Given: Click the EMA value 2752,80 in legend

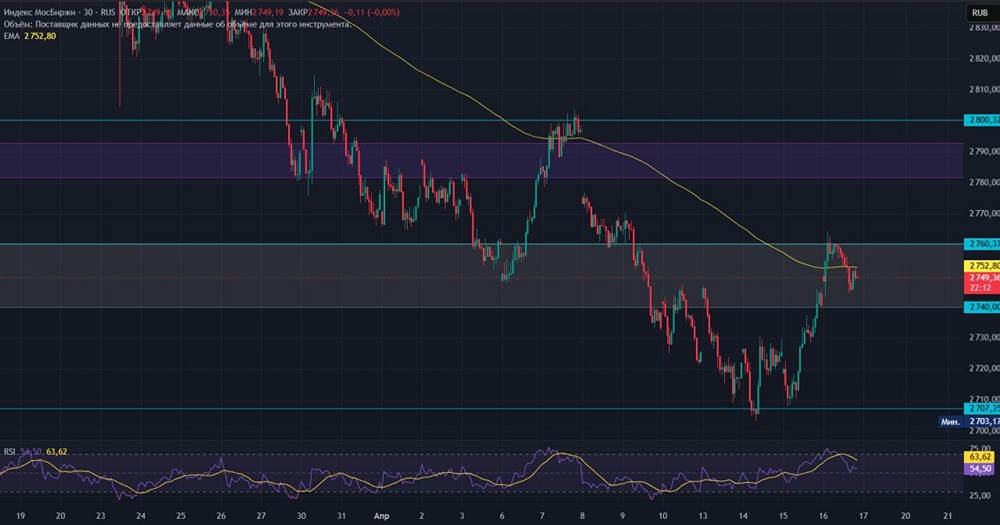Looking at the screenshot, I should (x=40, y=36).
